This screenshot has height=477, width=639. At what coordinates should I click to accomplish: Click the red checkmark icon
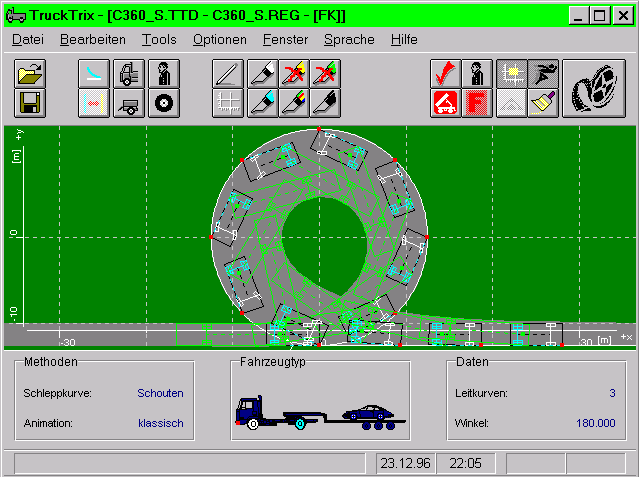[x=446, y=74]
